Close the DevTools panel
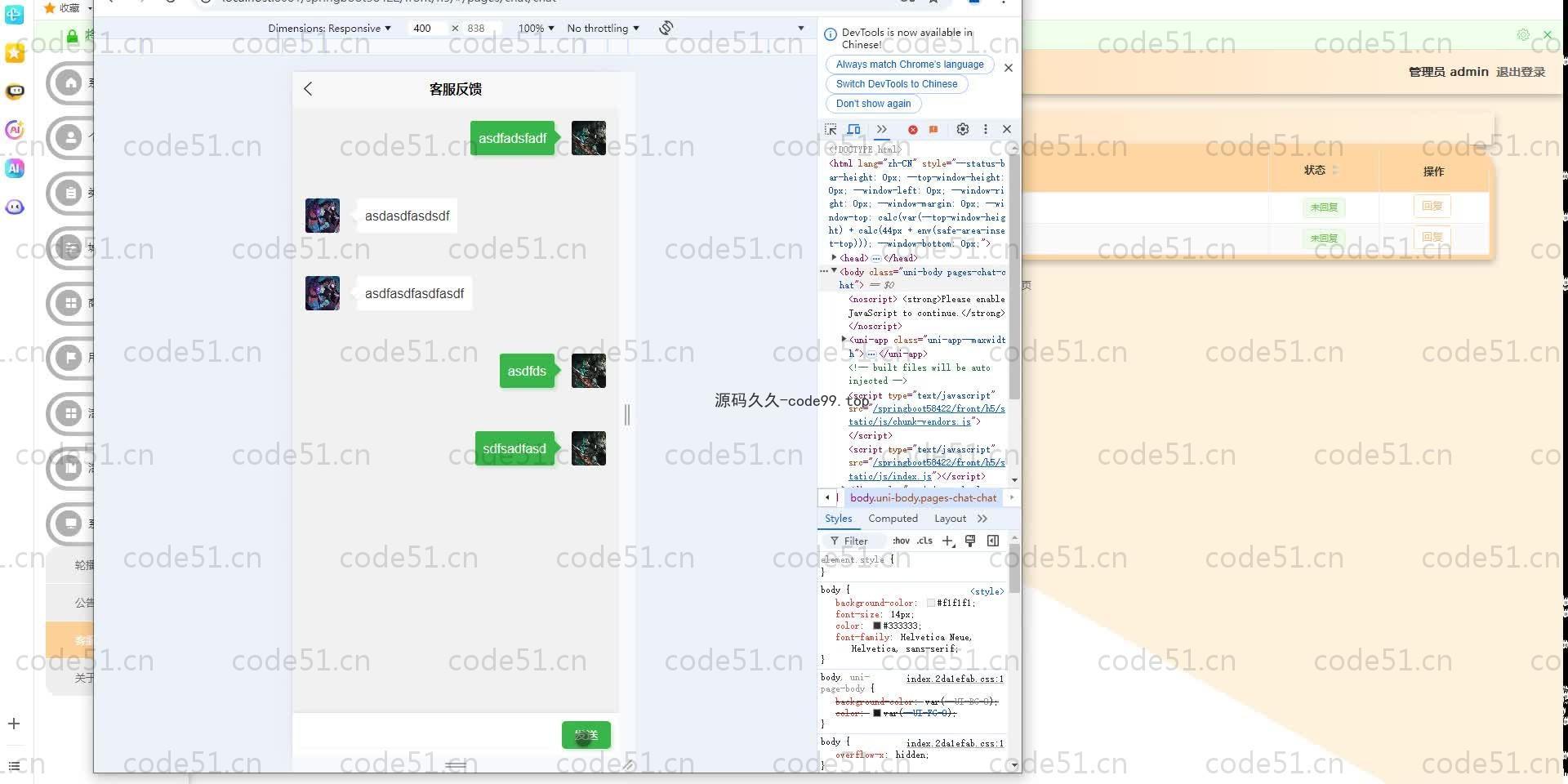Image resolution: width=1568 pixels, height=784 pixels. point(1007,129)
